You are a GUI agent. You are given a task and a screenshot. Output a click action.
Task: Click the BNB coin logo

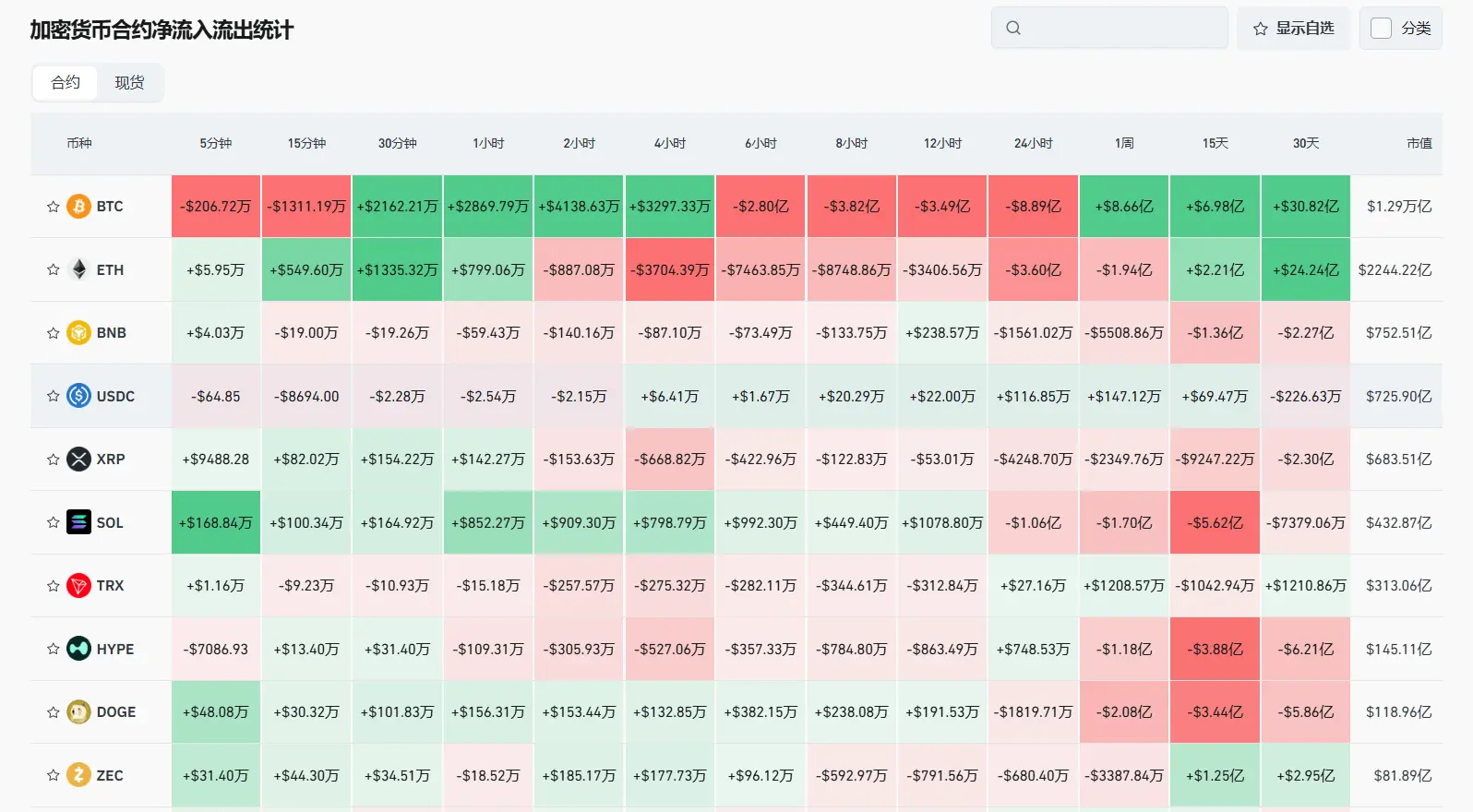[x=78, y=332]
